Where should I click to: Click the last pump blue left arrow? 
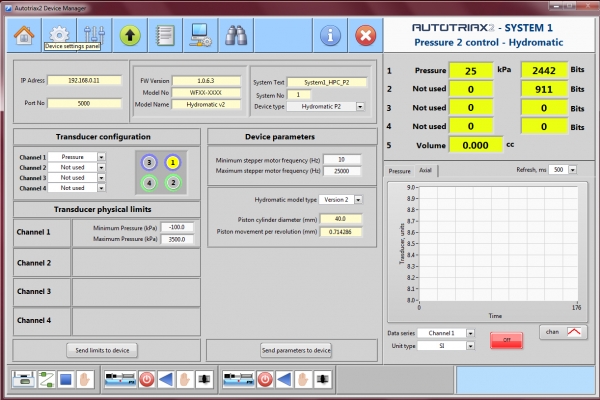tap(284, 379)
